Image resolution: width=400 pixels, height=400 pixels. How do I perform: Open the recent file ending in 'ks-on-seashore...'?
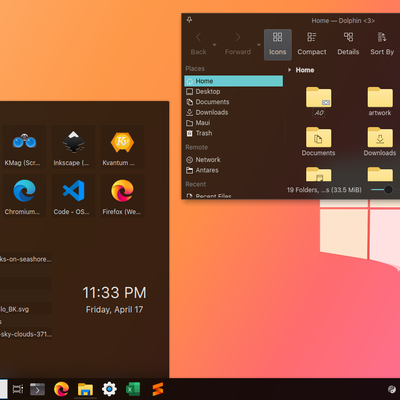26,259
